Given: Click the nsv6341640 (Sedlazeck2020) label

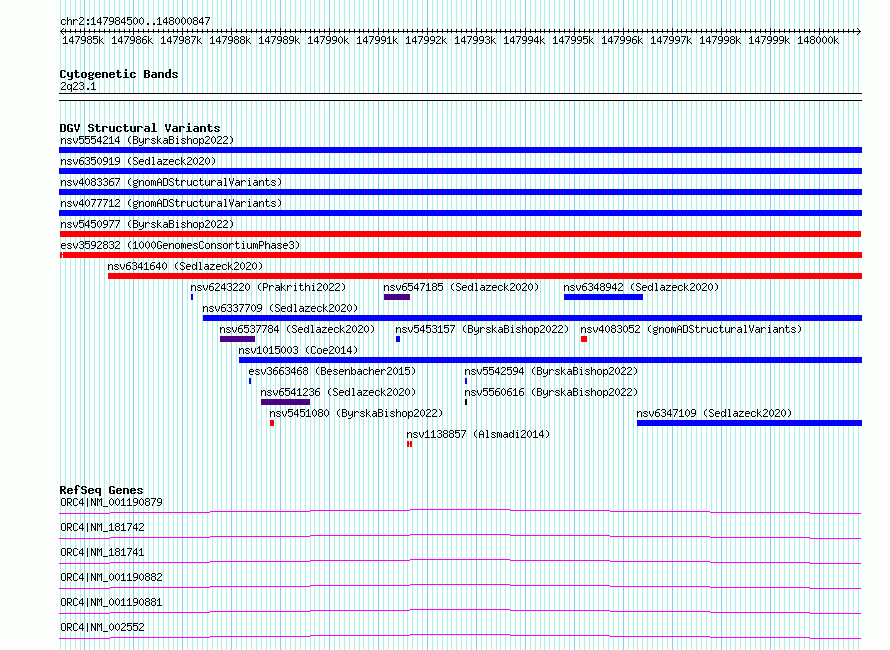Looking at the screenshot, I should [185, 266].
